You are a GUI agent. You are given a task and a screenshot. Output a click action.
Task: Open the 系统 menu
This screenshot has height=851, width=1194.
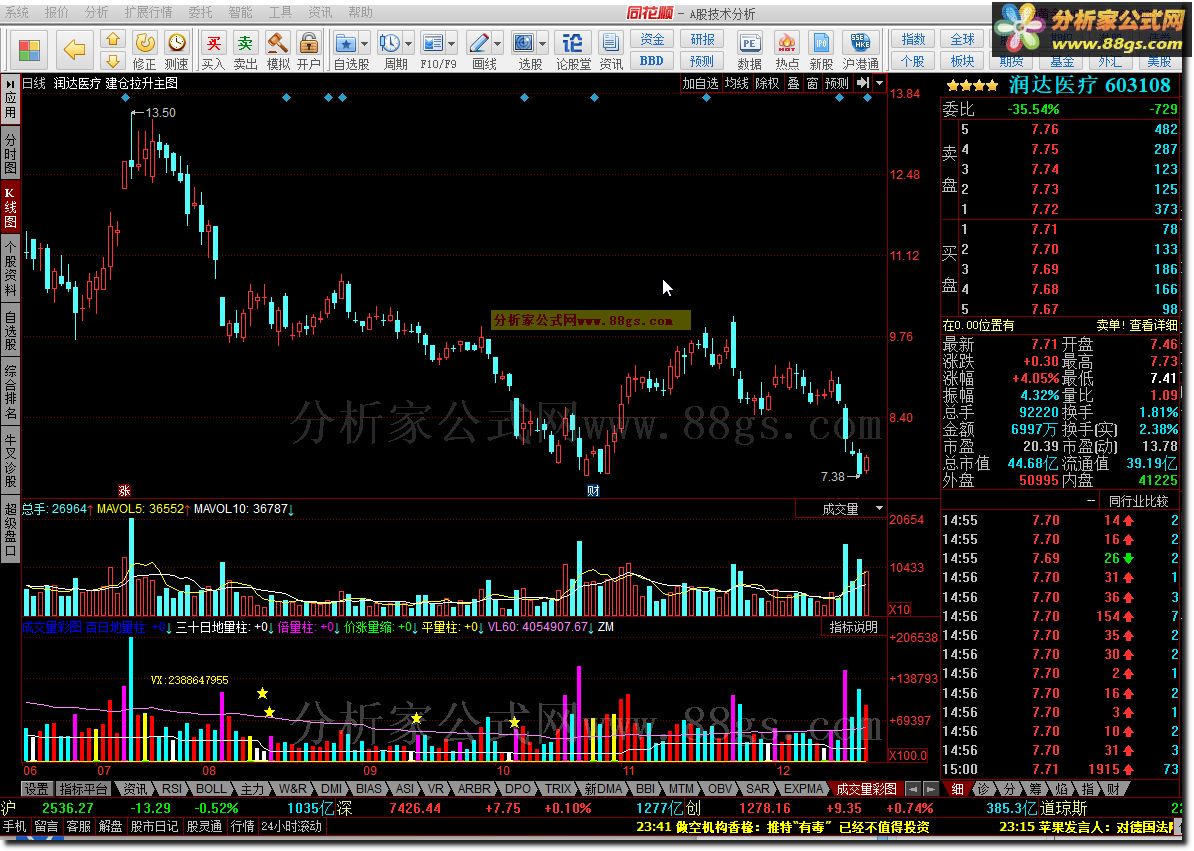coord(16,12)
